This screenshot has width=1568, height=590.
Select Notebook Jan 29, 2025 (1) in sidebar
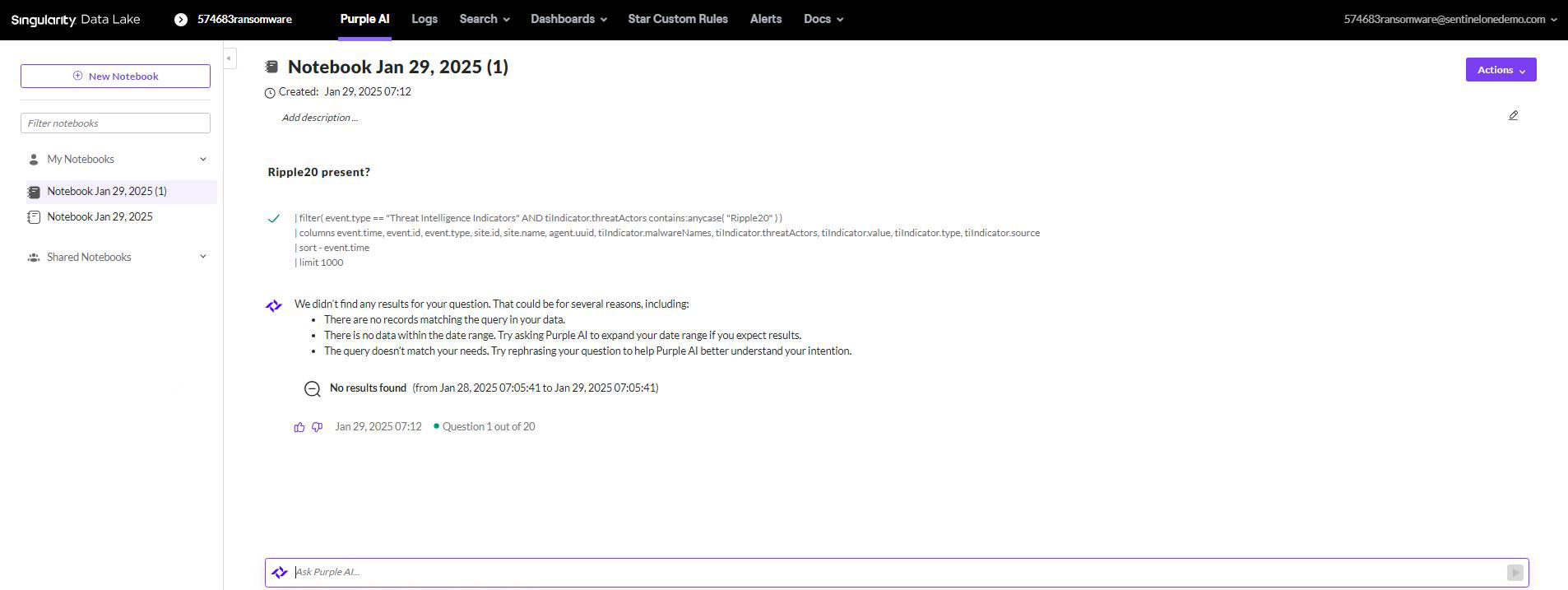(122, 192)
